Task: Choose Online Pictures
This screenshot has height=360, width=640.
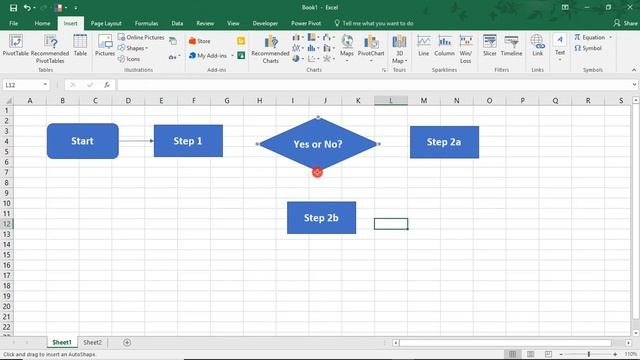Action: [x=141, y=37]
